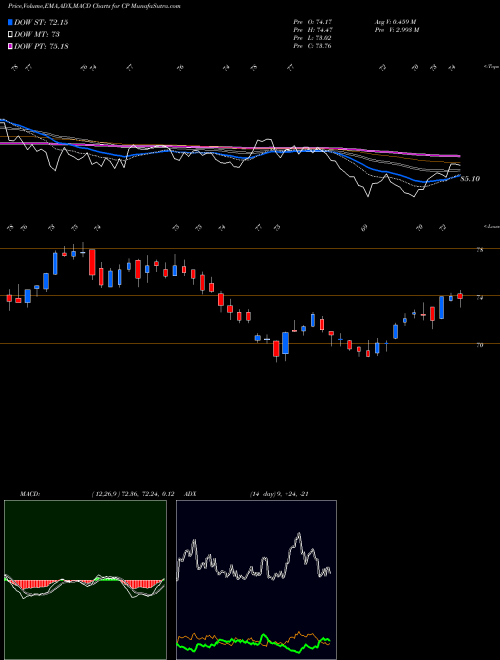Click the white DOW MT legend swatch

click(x=11, y=34)
